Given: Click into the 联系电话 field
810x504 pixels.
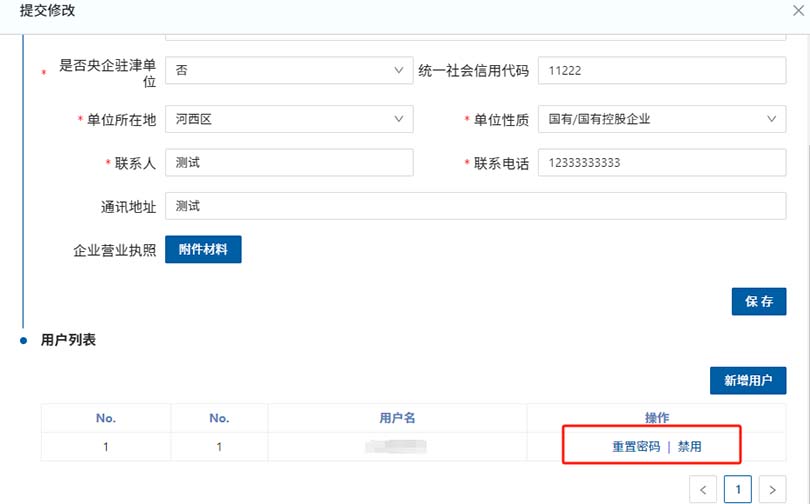Looking at the screenshot, I should (661, 163).
